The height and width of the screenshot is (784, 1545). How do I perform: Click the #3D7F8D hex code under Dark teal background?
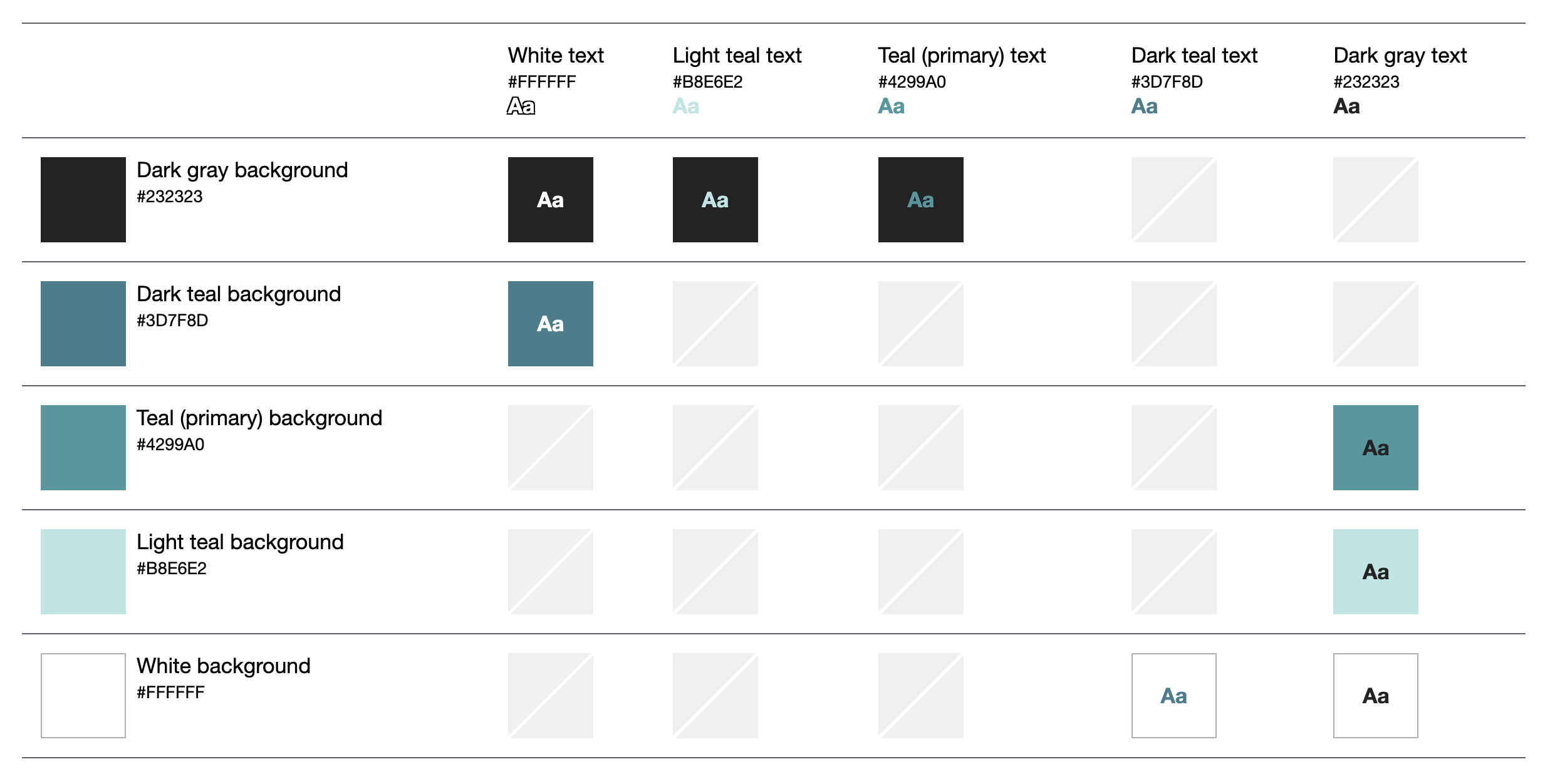[172, 321]
